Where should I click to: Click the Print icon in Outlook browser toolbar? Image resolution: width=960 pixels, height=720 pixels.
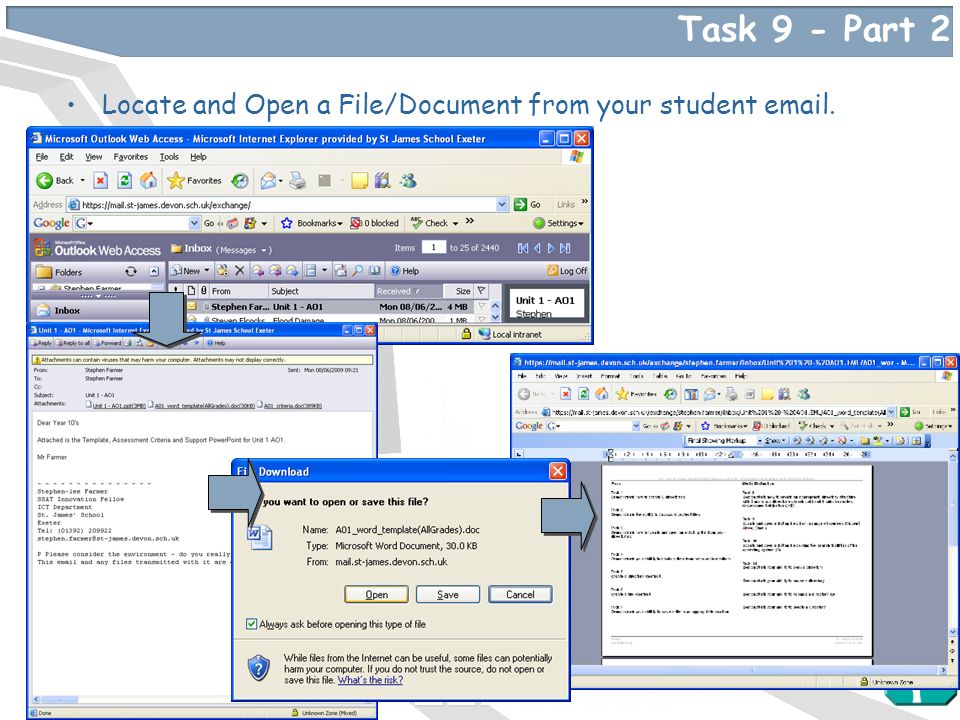[x=298, y=181]
